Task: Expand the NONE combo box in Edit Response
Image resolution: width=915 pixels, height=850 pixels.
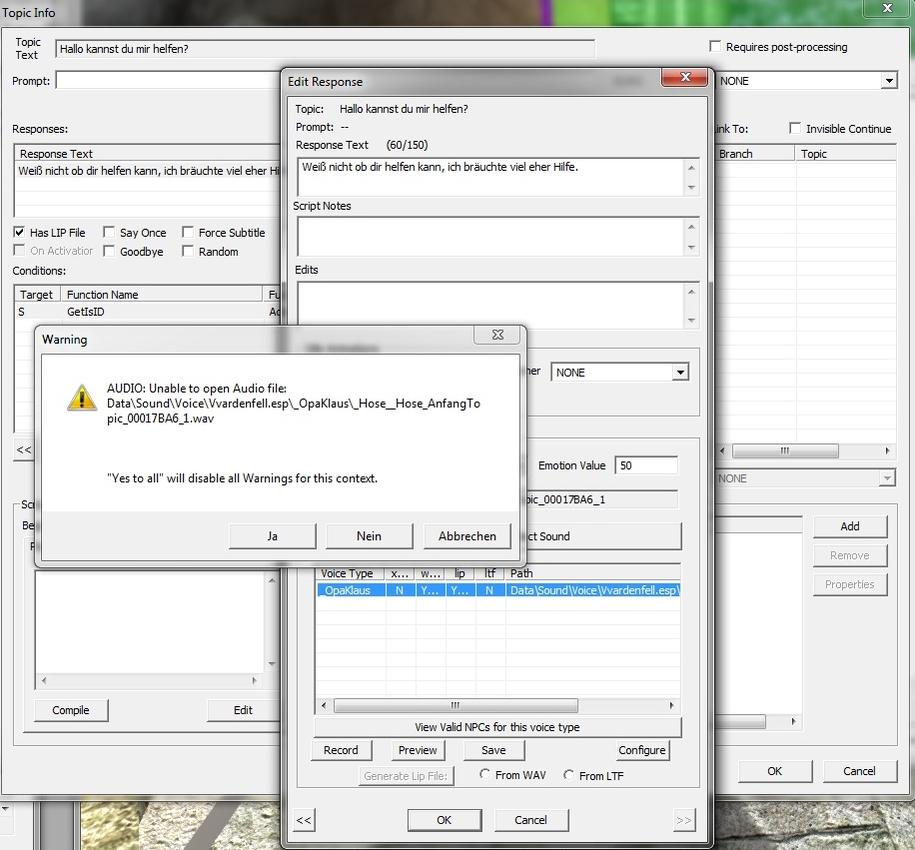Action: pos(680,372)
